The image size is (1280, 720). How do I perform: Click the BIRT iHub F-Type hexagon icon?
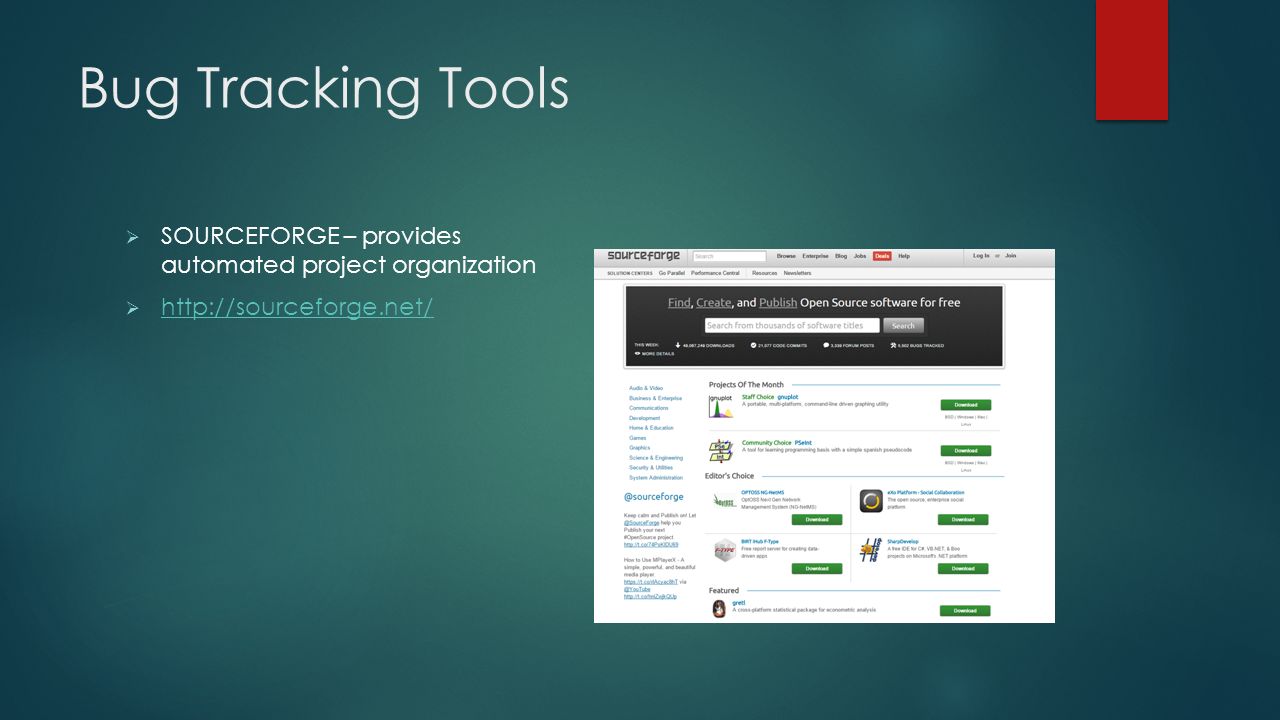pos(725,550)
